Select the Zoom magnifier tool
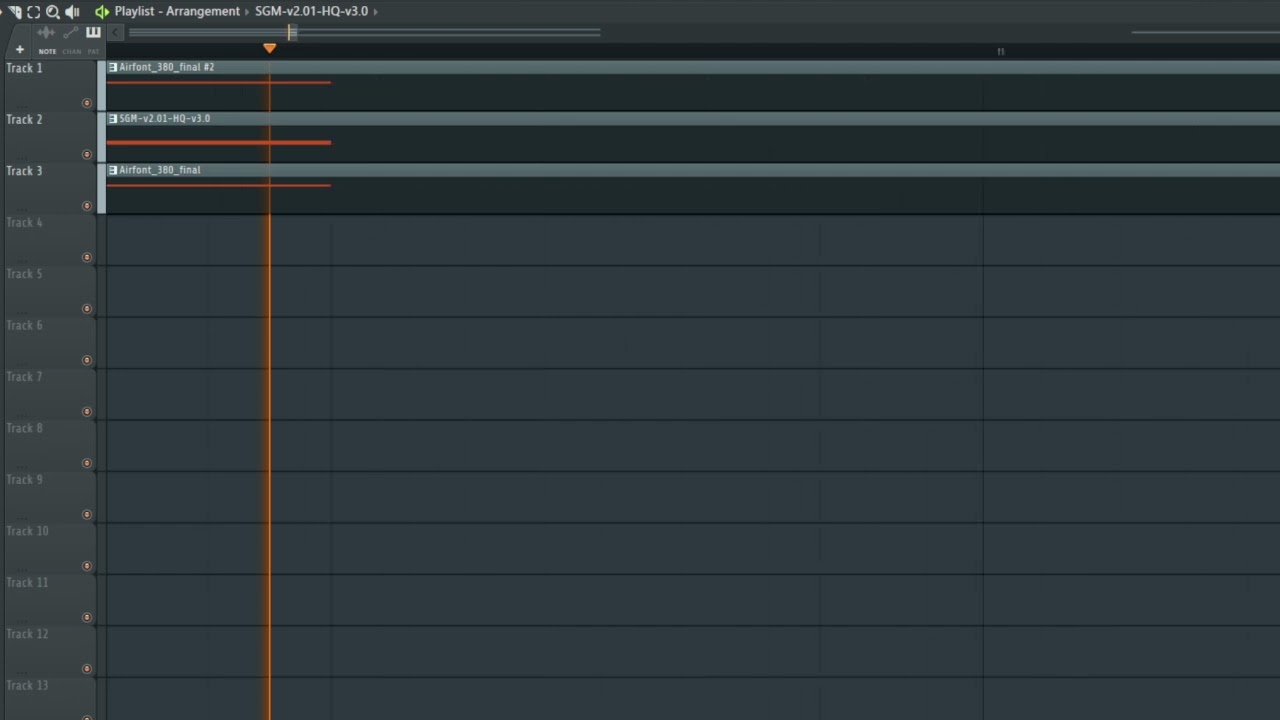Screen dimensions: 1280x720 (53, 11)
